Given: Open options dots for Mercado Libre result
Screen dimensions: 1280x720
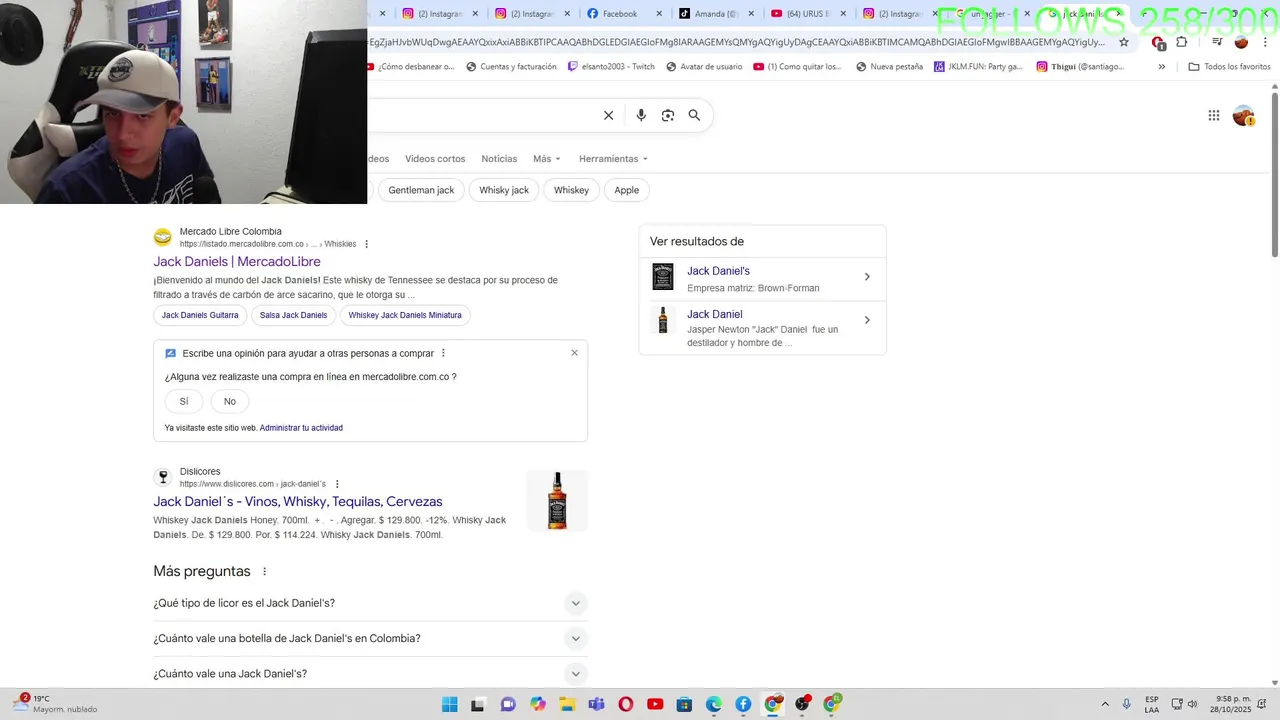Looking at the screenshot, I should [x=367, y=244].
